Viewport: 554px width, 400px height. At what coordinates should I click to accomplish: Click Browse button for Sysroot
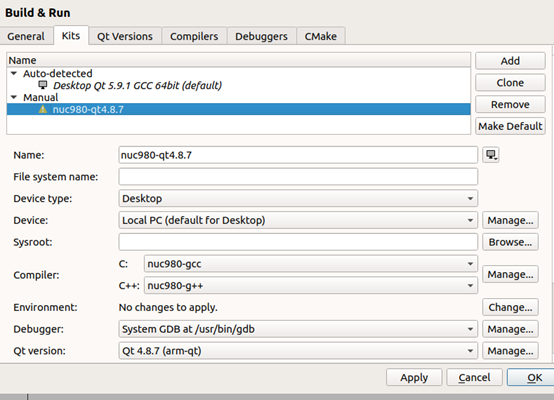[x=510, y=242]
